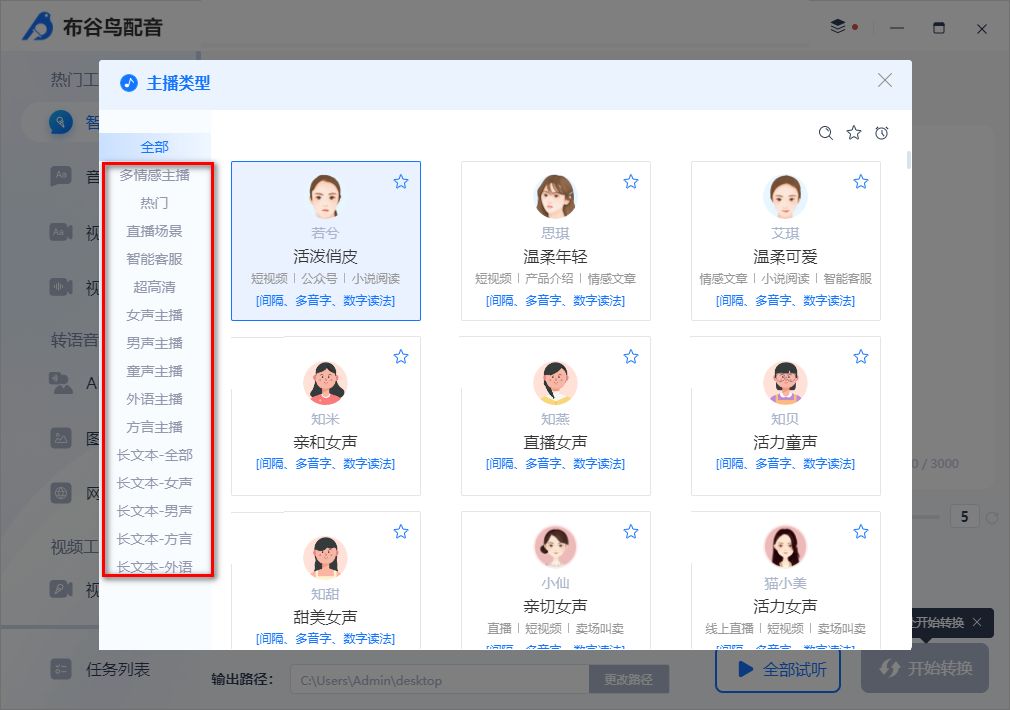Show favorited anchors via star icon in dialog header
Screen dimensions: 1010x710
coord(854,133)
